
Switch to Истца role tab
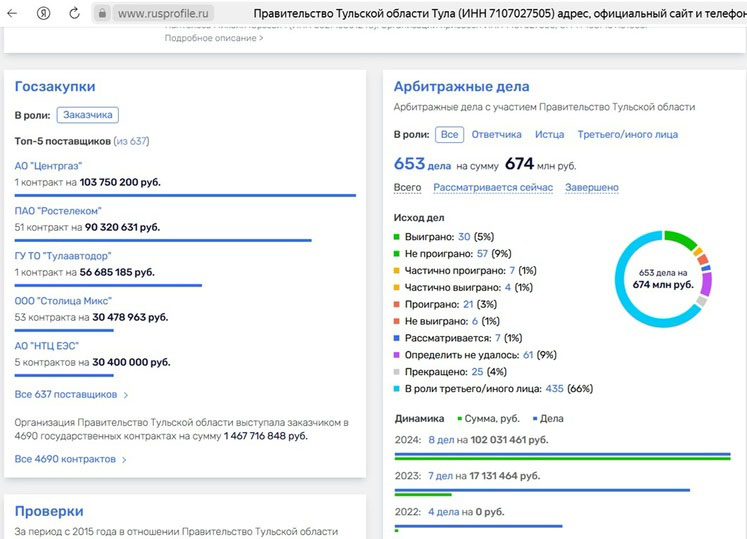coord(549,134)
